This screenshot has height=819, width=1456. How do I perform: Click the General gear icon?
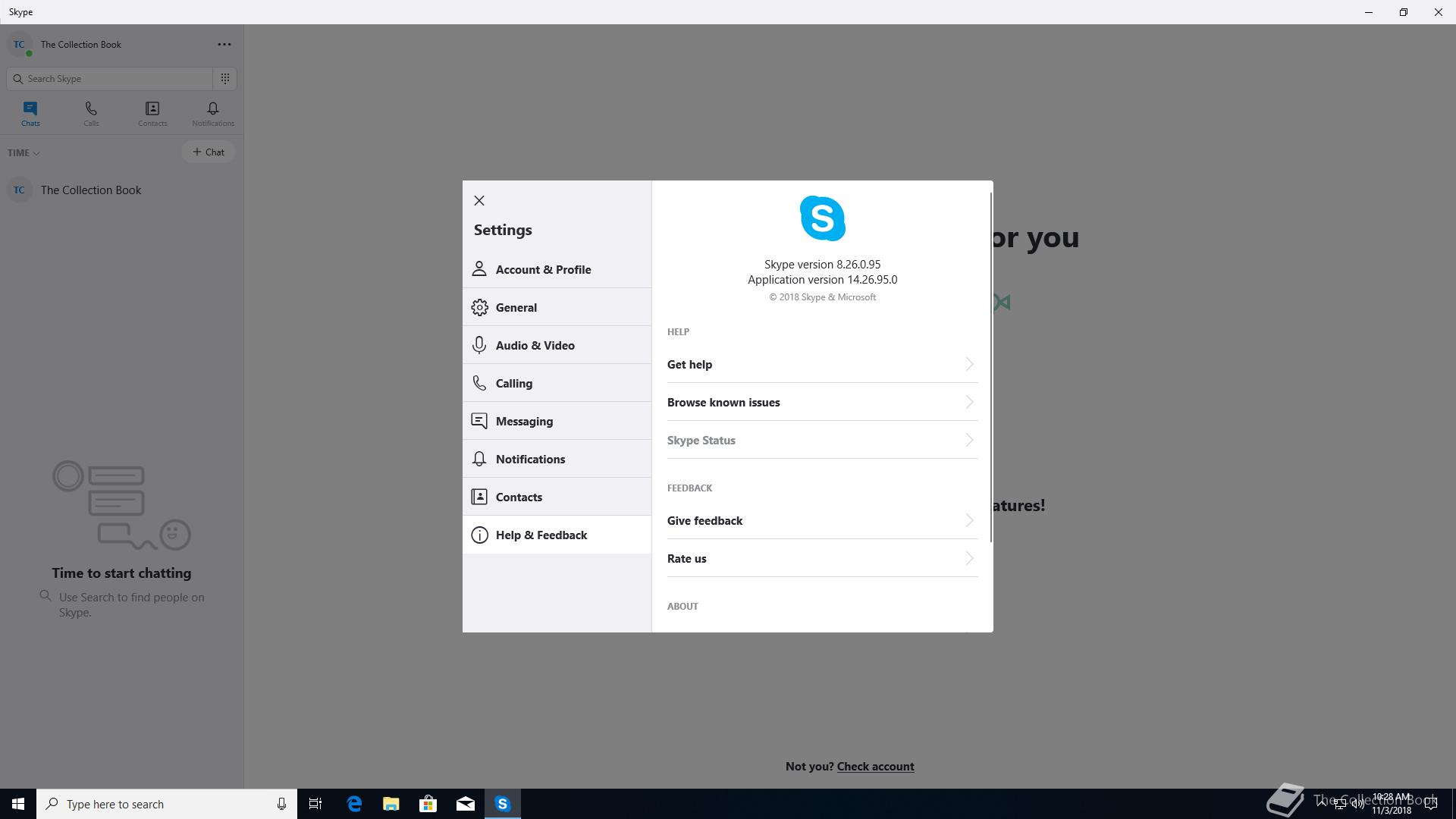(479, 307)
